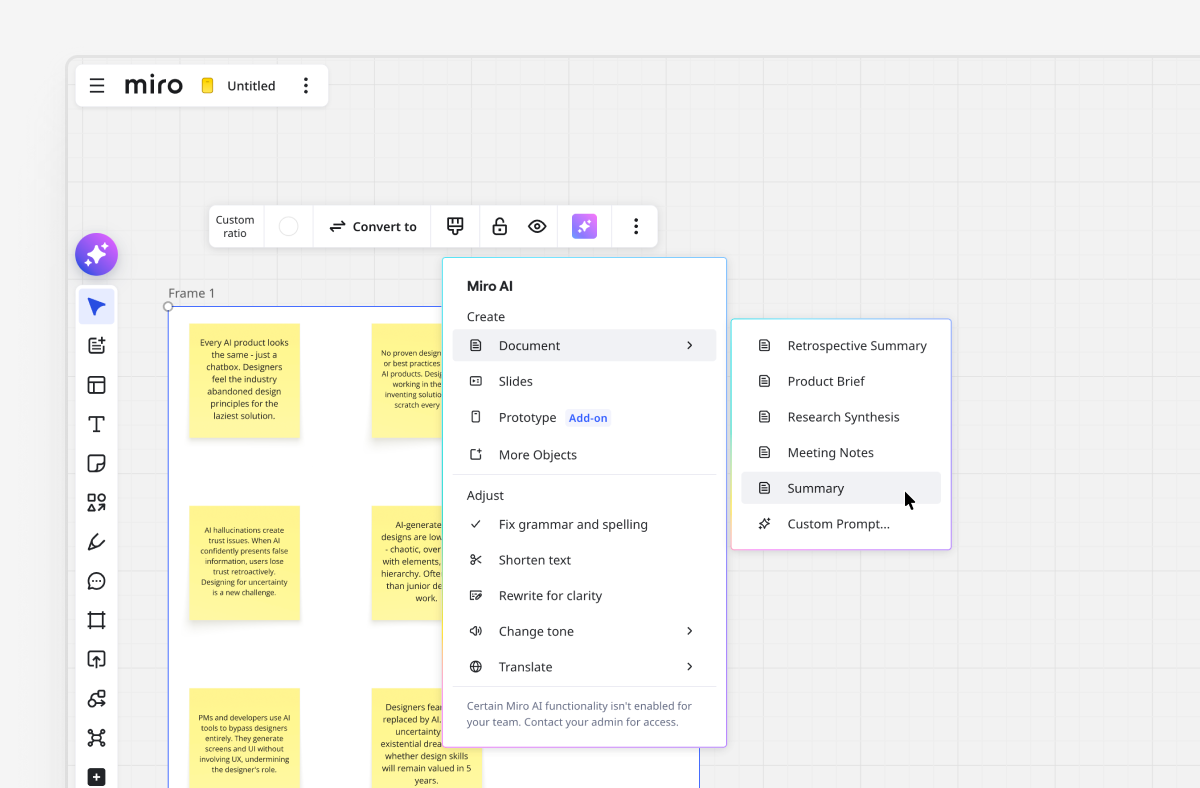The width and height of the screenshot is (1200, 788).
Task: Choose Shorten text
Action: (584, 560)
